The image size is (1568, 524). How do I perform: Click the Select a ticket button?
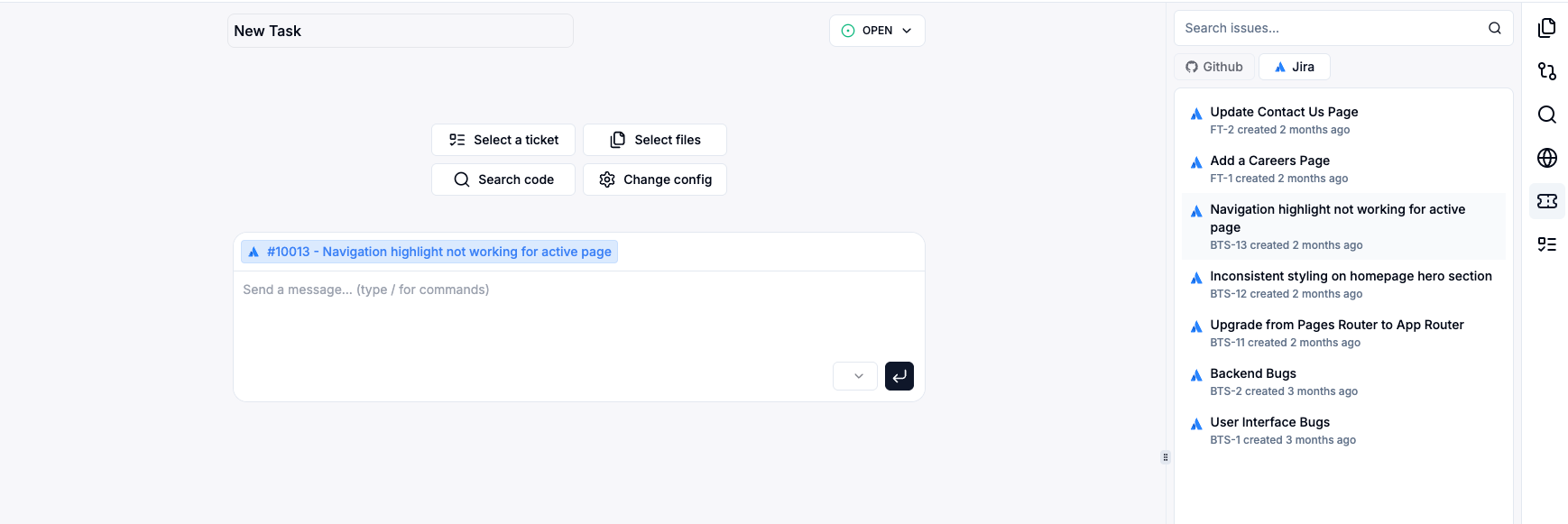click(503, 140)
